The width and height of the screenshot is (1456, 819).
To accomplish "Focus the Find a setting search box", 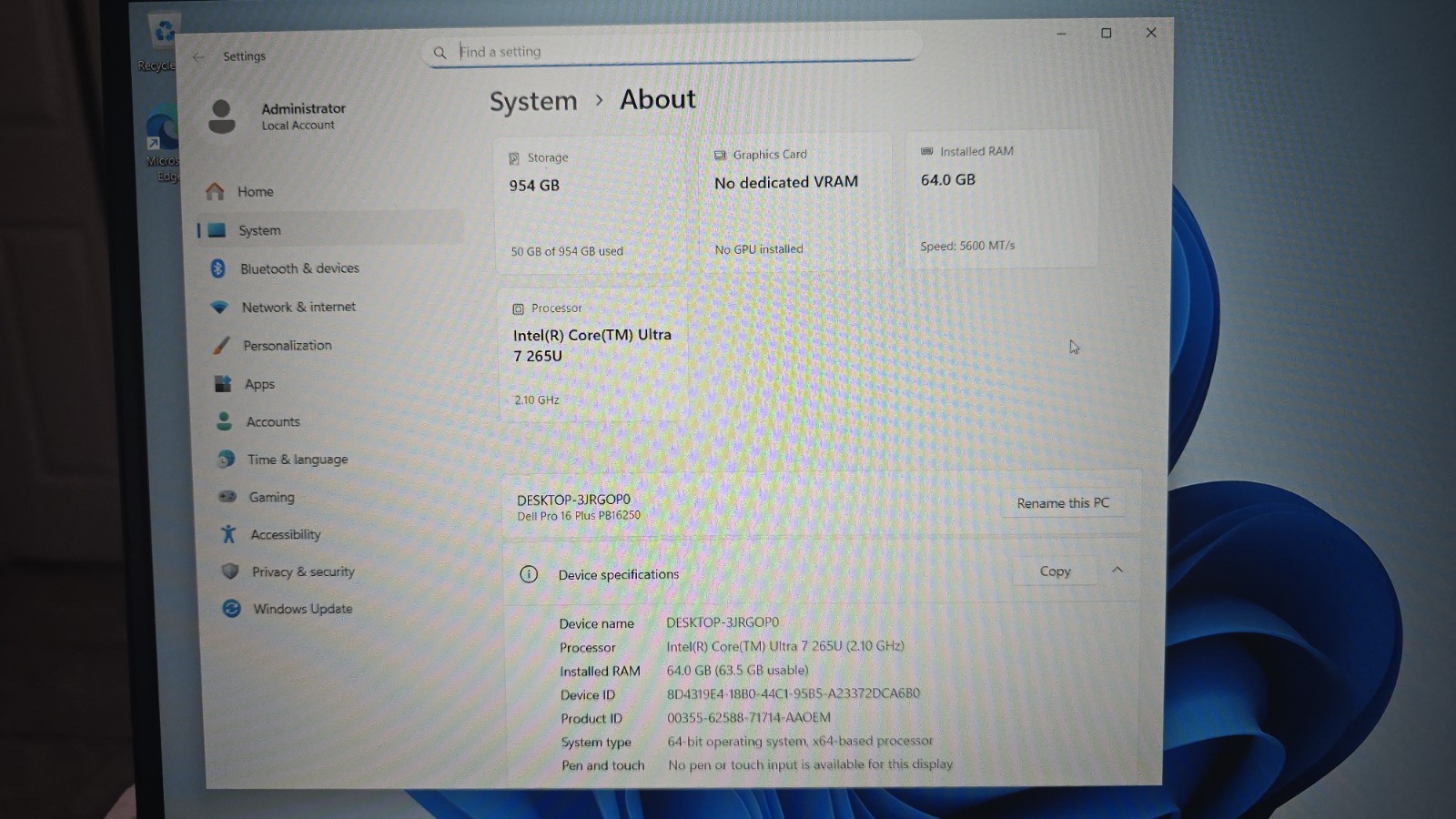I will click(672, 52).
